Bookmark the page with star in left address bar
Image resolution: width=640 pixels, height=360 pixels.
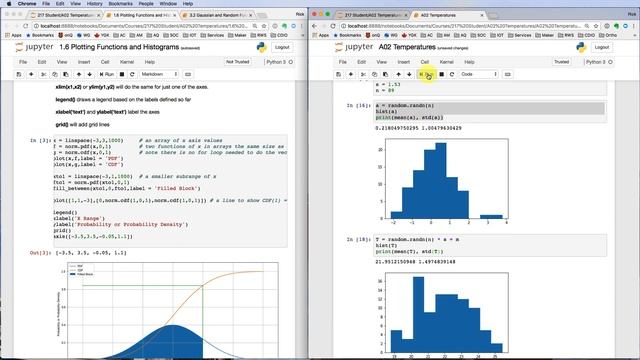pyautogui.click(x=264, y=26)
